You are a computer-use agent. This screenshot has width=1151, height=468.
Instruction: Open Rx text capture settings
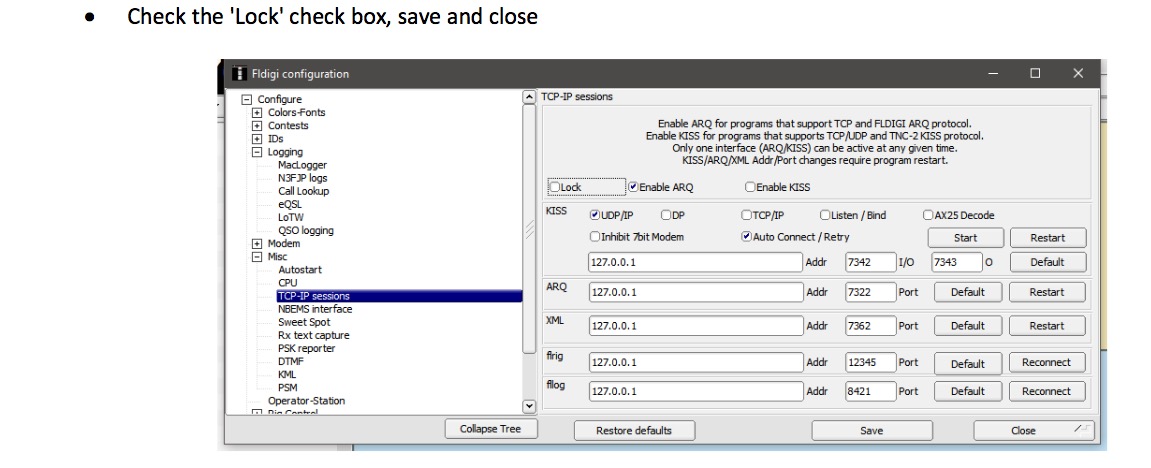tap(313, 335)
